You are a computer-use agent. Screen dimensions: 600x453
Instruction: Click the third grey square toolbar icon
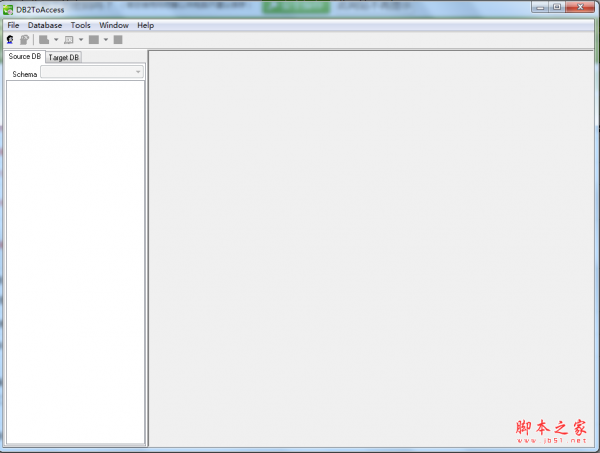point(94,39)
